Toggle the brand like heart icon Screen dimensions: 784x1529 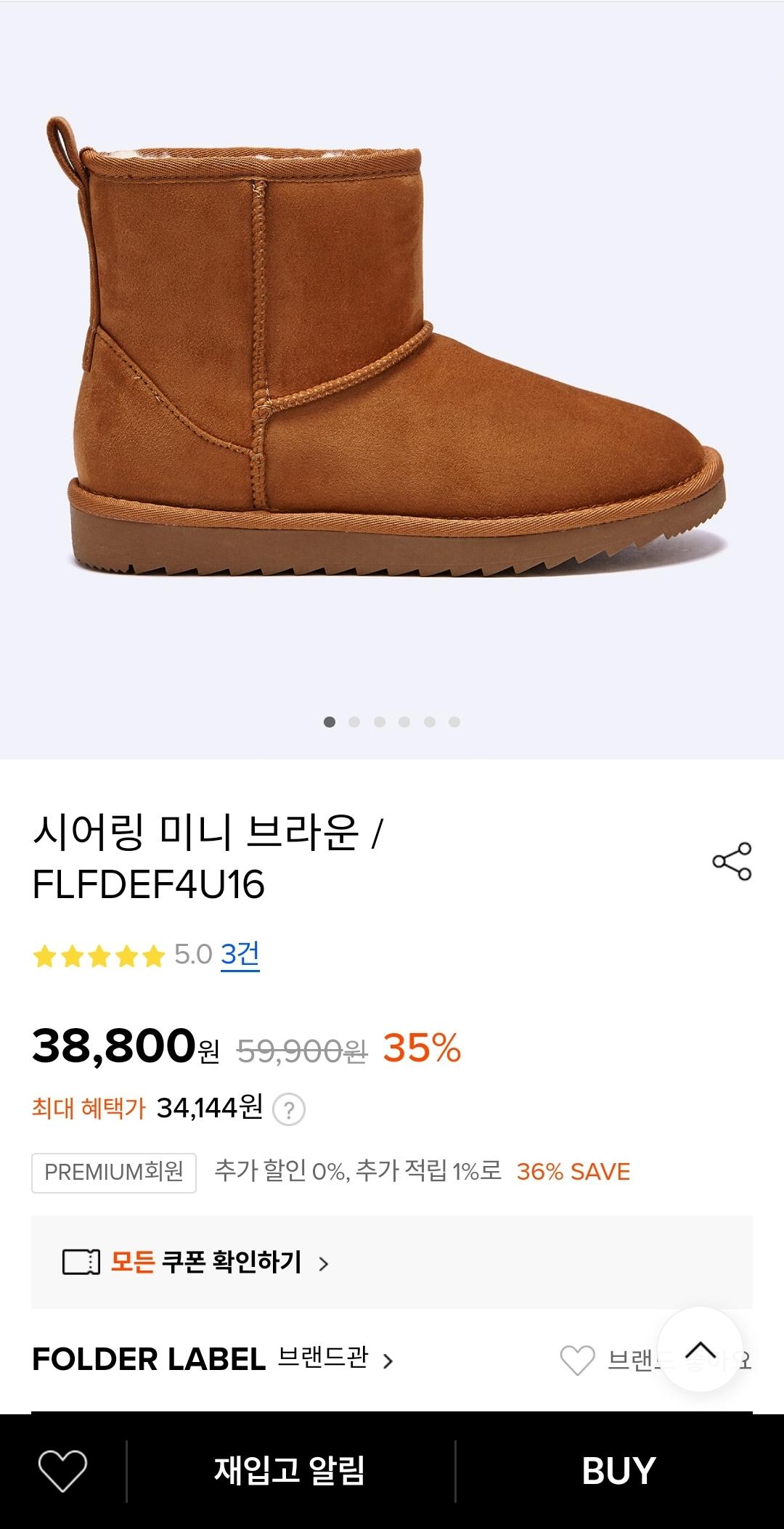point(578,1360)
